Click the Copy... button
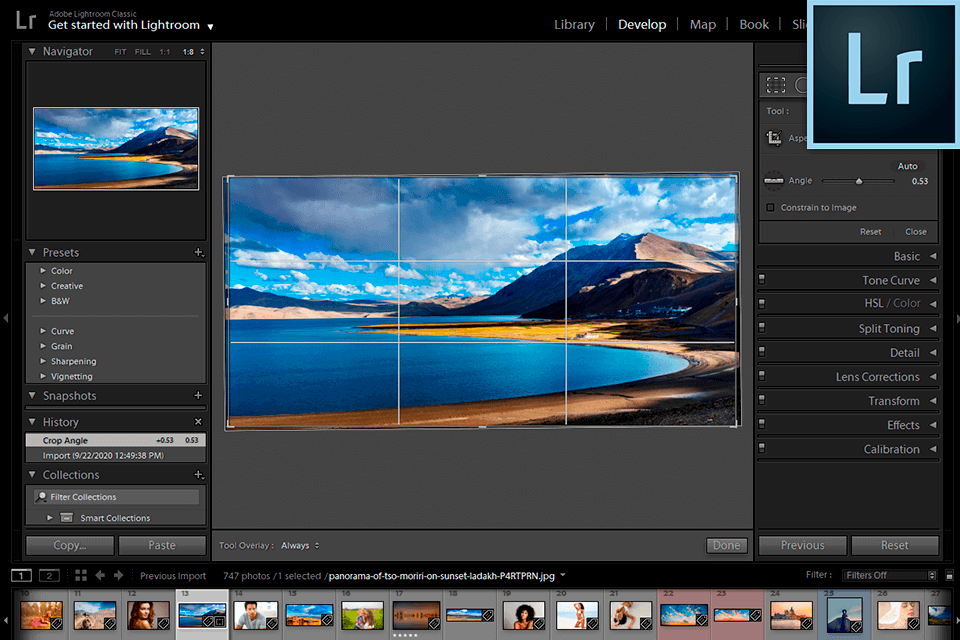This screenshot has height=640, width=960. [x=70, y=545]
